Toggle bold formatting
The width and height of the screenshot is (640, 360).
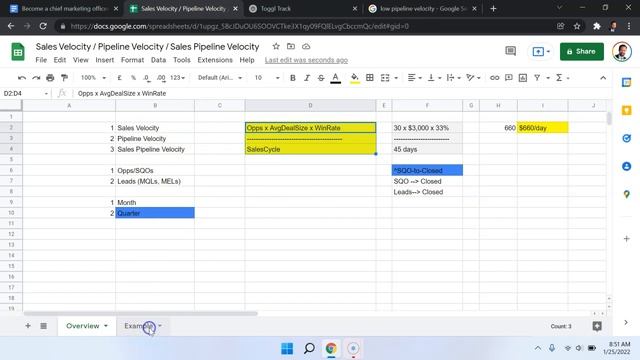tap(293, 78)
